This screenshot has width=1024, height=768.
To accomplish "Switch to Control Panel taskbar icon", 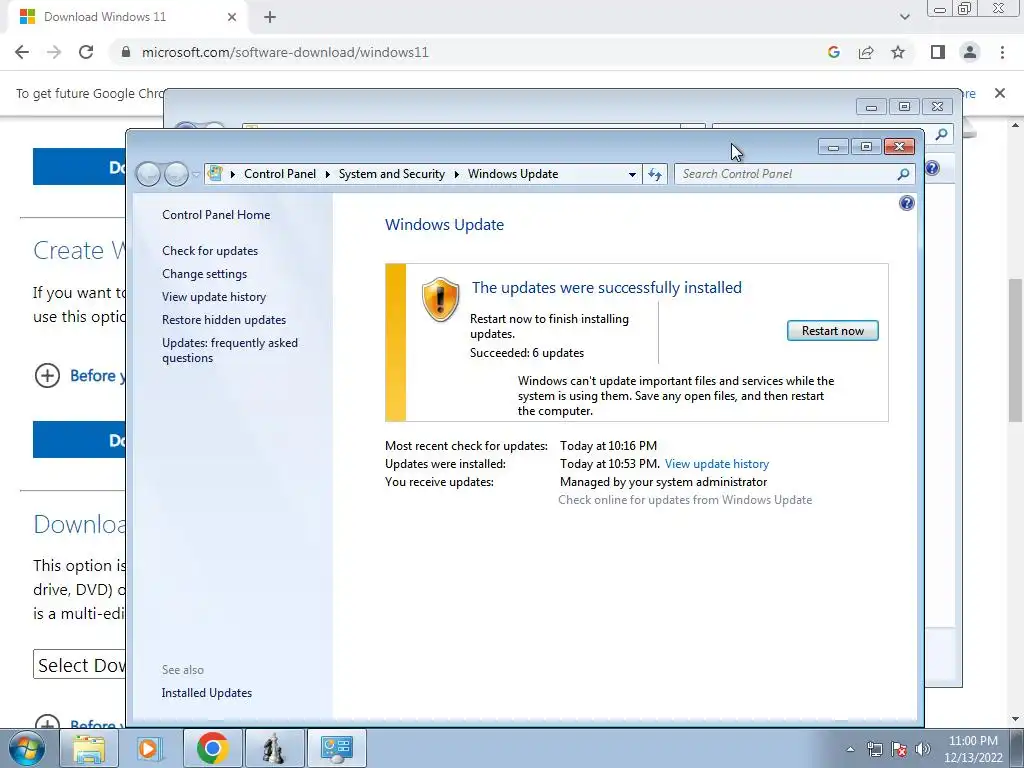I will click(336, 748).
